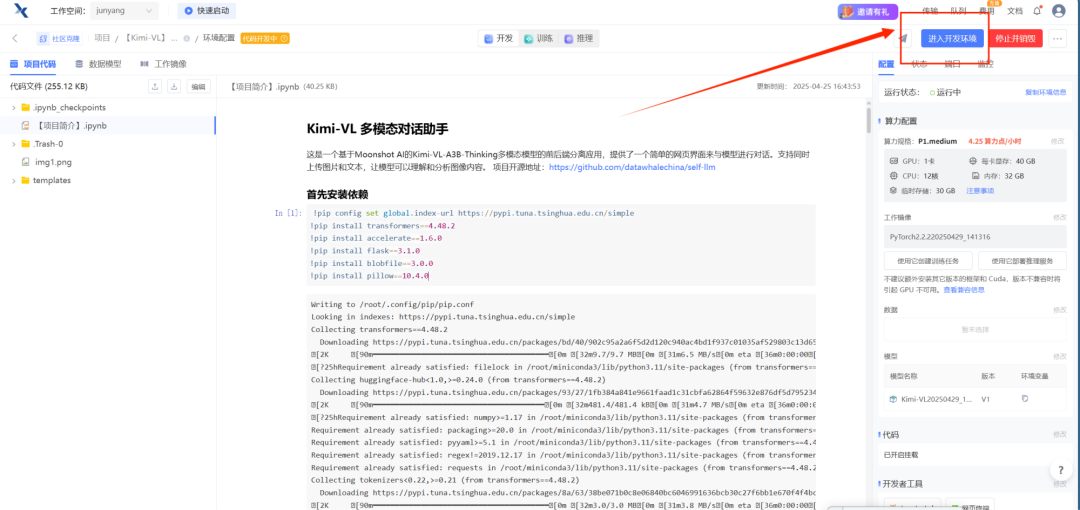Click the cube icon next to Kimi-VL20250429 model
This screenshot has height=510, width=1080.
893,398
